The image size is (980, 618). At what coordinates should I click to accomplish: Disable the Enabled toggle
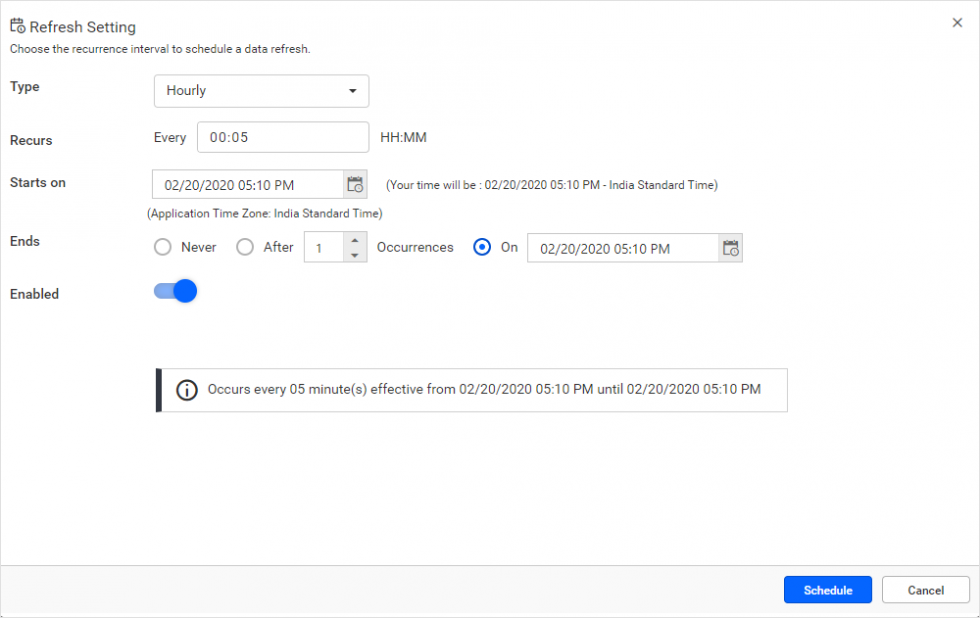[175, 290]
